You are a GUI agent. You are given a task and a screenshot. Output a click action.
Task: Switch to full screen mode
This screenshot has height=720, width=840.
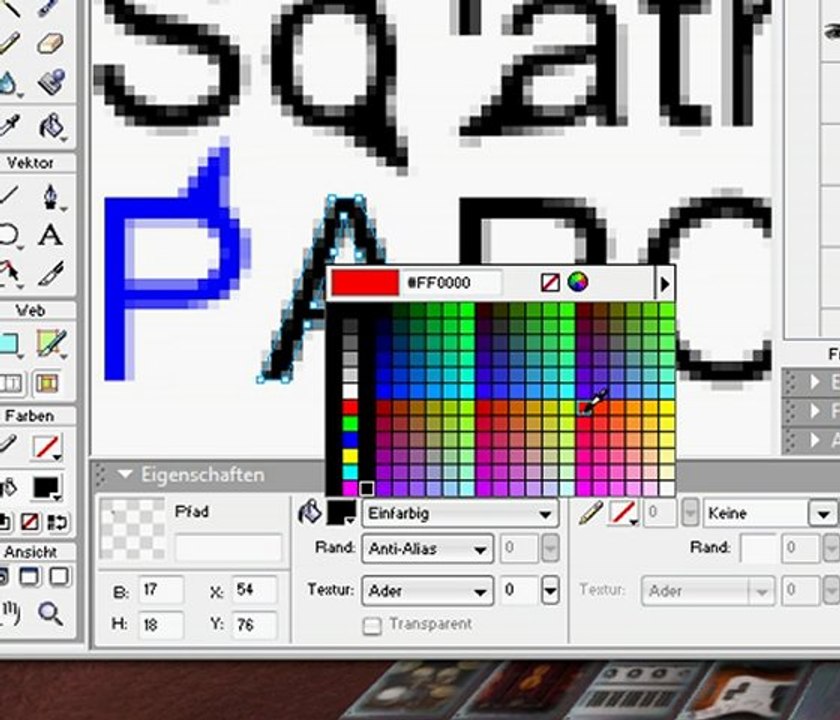click(58, 577)
